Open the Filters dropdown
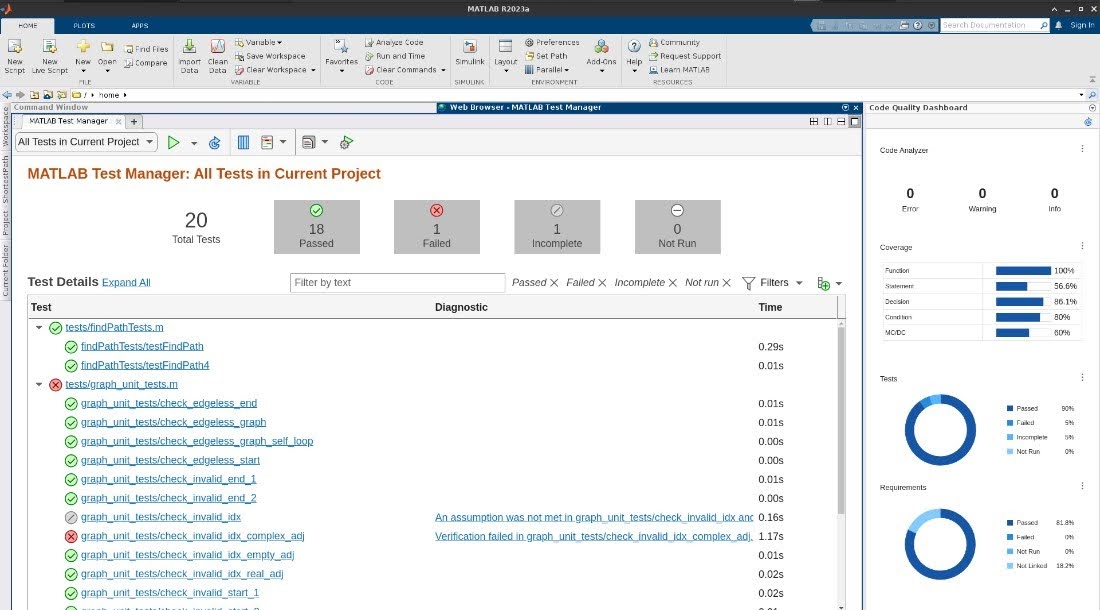 773,283
